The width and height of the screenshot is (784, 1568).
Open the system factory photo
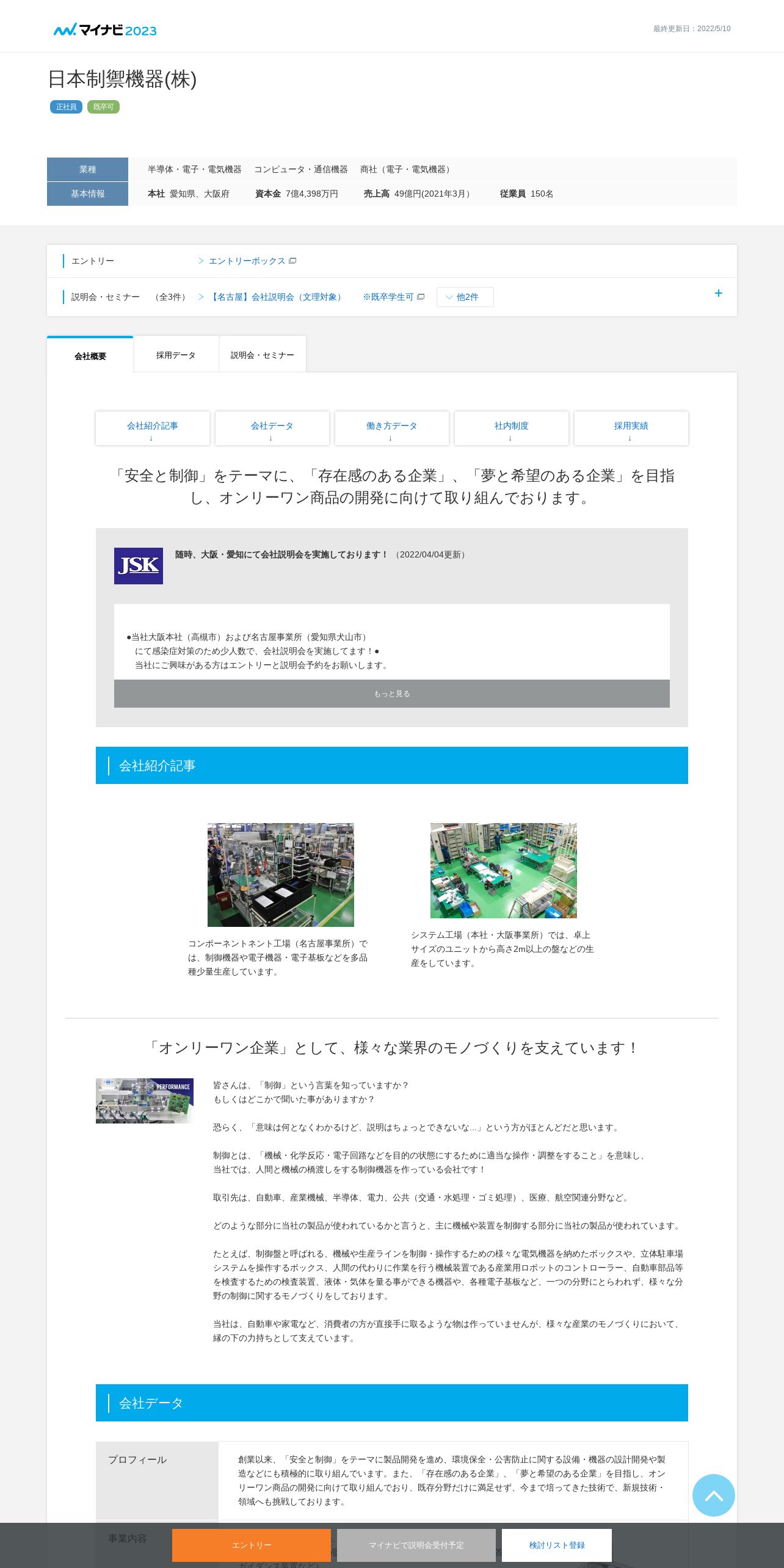pos(504,871)
